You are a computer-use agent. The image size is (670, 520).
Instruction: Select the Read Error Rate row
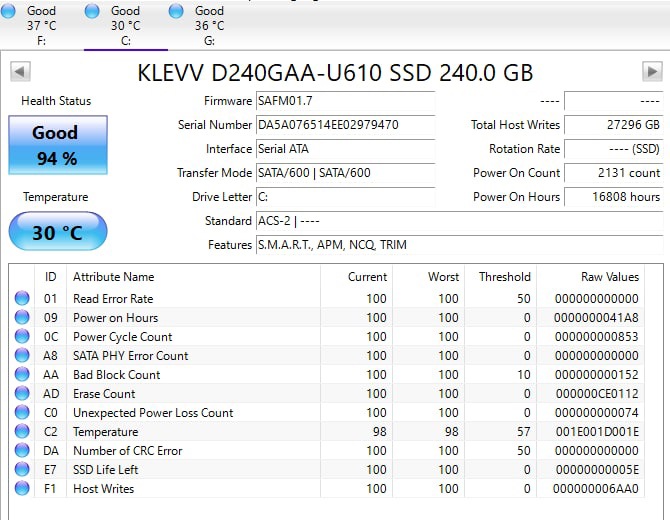327,298
